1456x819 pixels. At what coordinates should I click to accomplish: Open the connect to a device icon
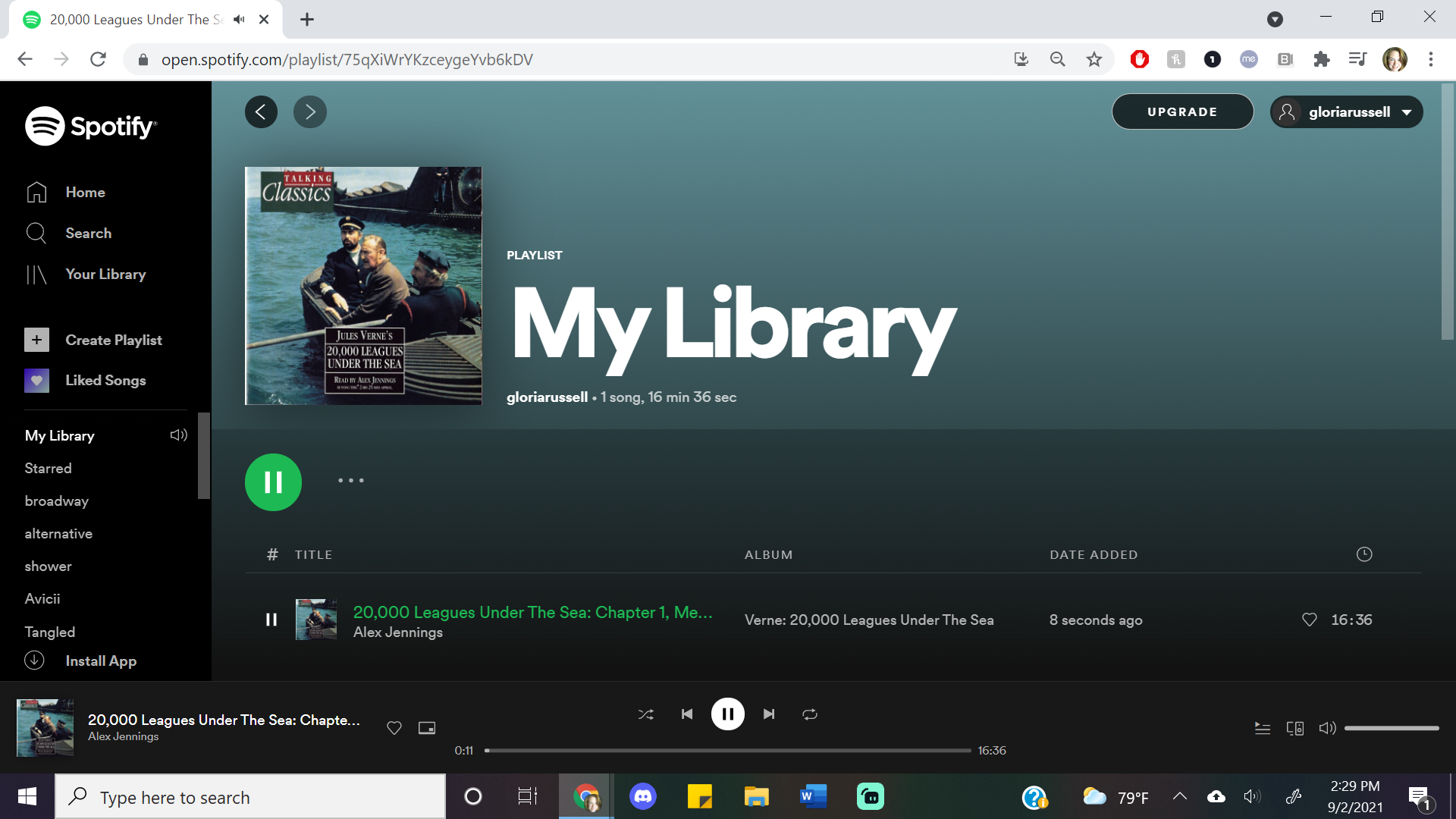[x=1294, y=728]
